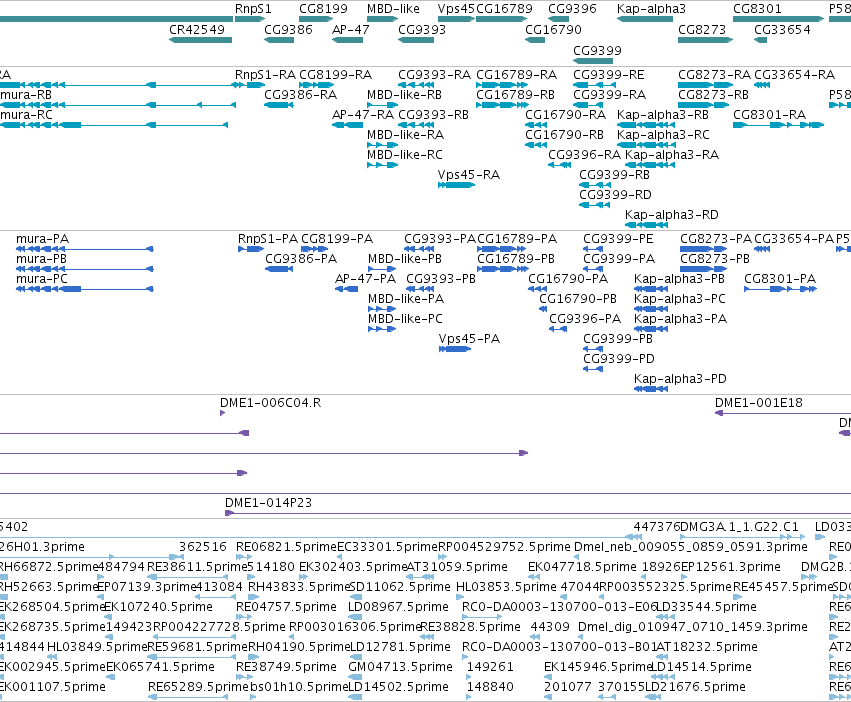Click transcript label MBD-like-RB
Viewport: 851px width, 702px height.
point(404,95)
